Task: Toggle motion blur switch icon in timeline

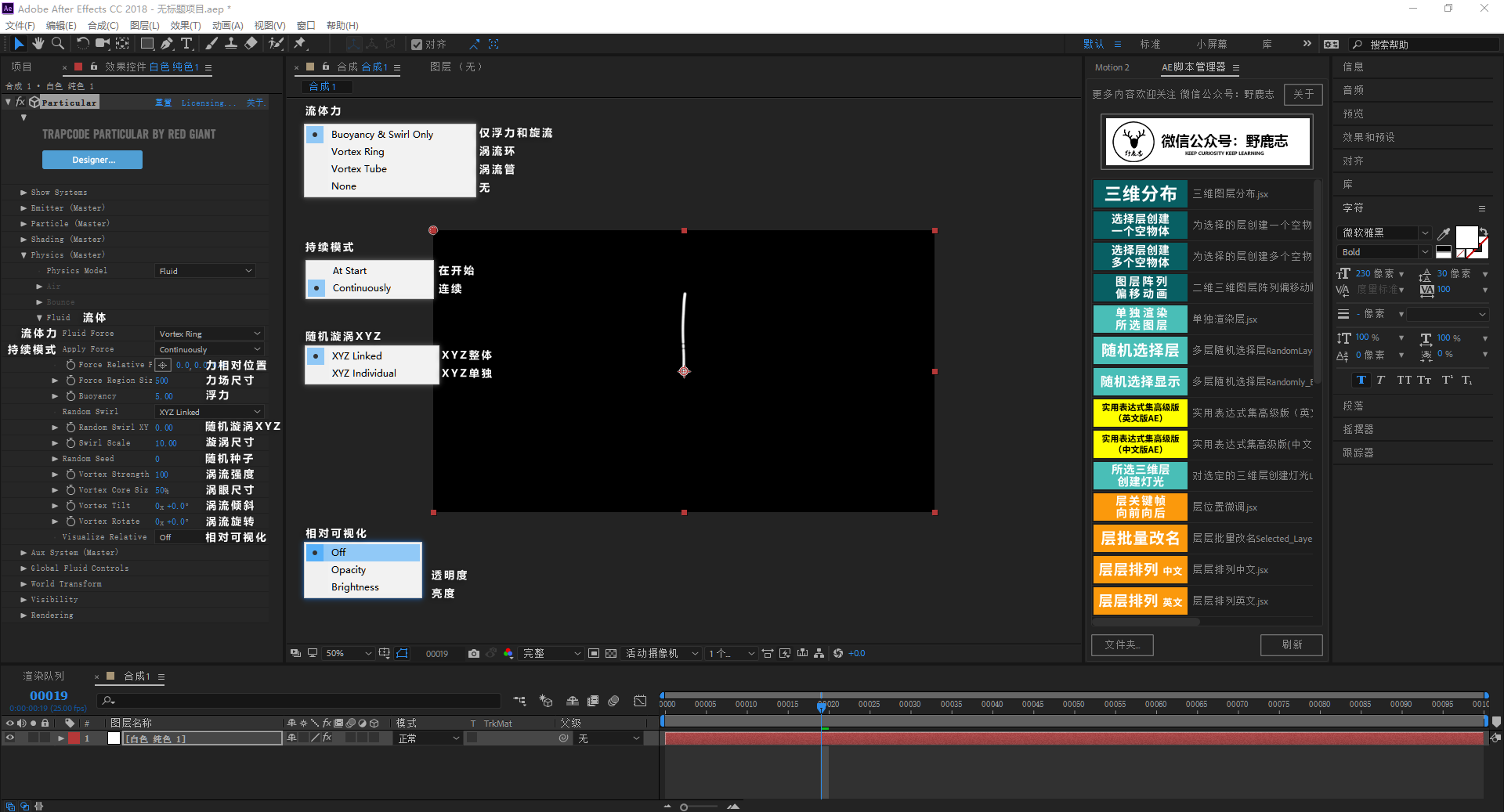Action: coord(613,701)
